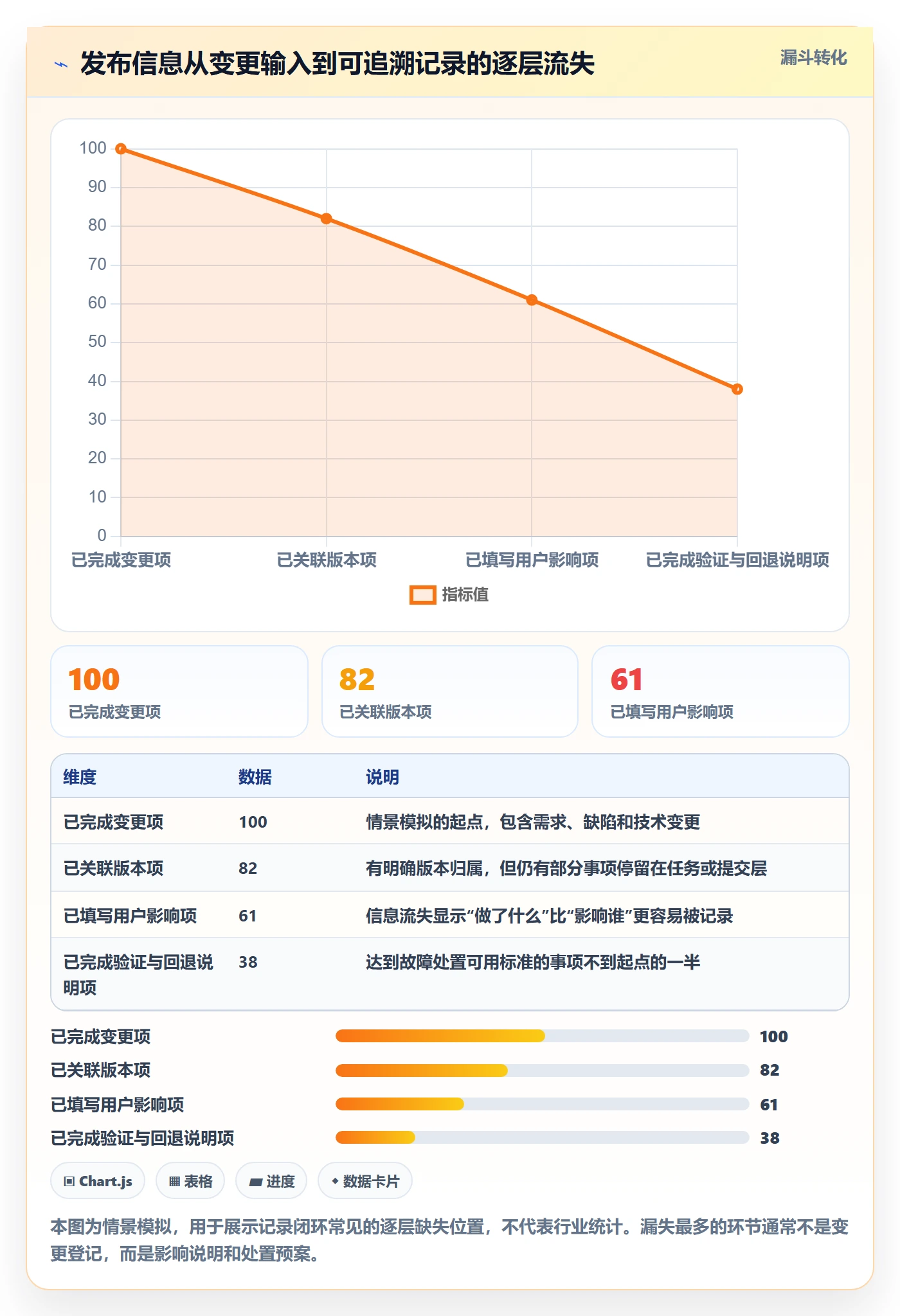The image size is (900, 1316).
Task: Click the lightning icon beside the title
Action: (x=61, y=64)
